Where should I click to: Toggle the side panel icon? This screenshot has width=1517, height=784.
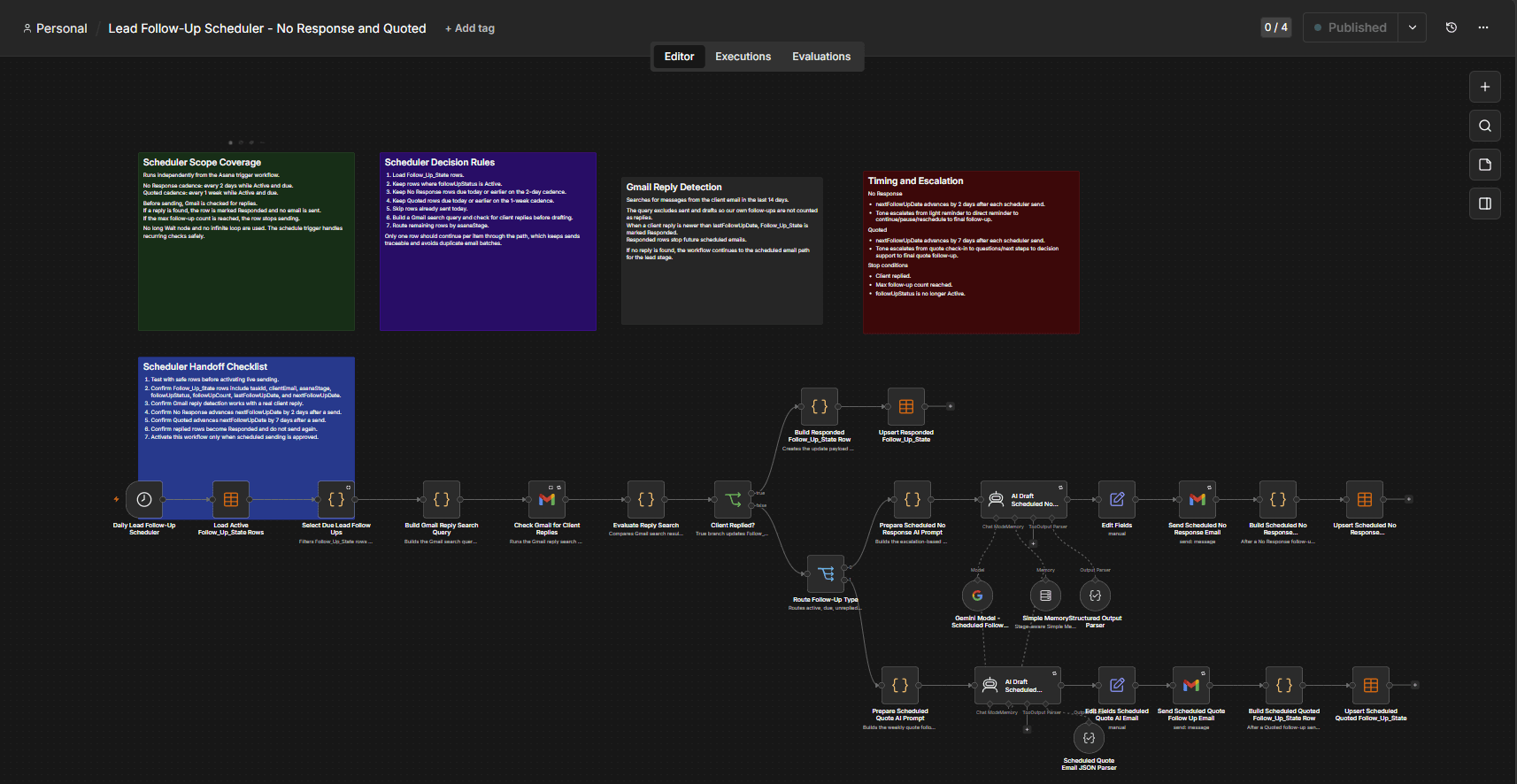pyautogui.click(x=1485, y=204)
